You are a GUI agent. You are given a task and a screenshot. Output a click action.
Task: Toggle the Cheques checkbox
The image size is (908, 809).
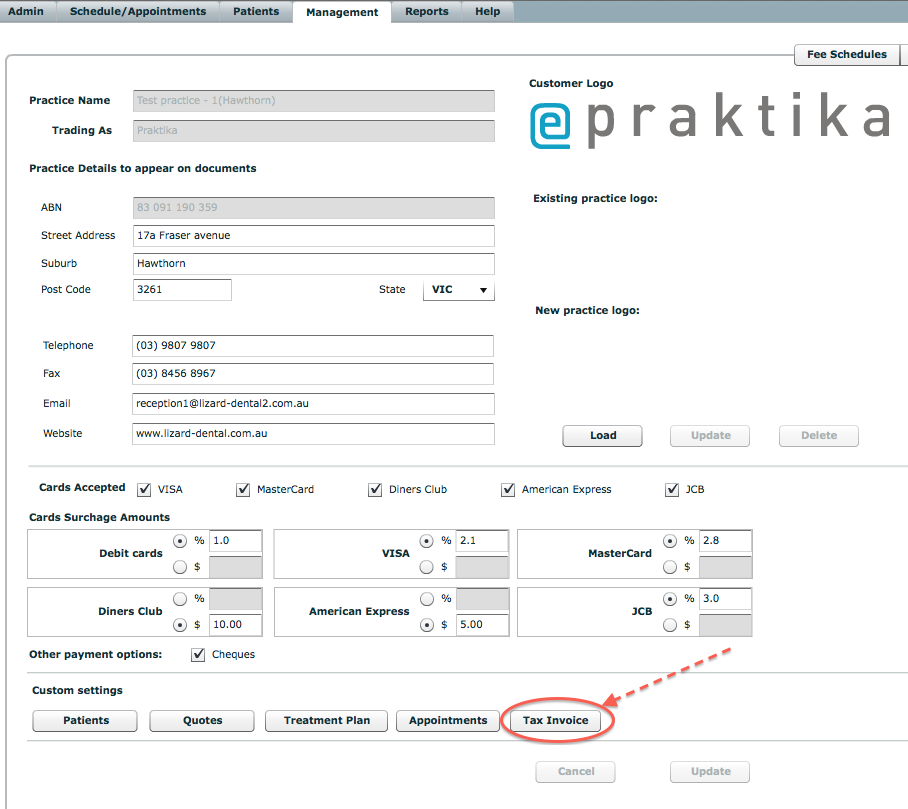198,654
